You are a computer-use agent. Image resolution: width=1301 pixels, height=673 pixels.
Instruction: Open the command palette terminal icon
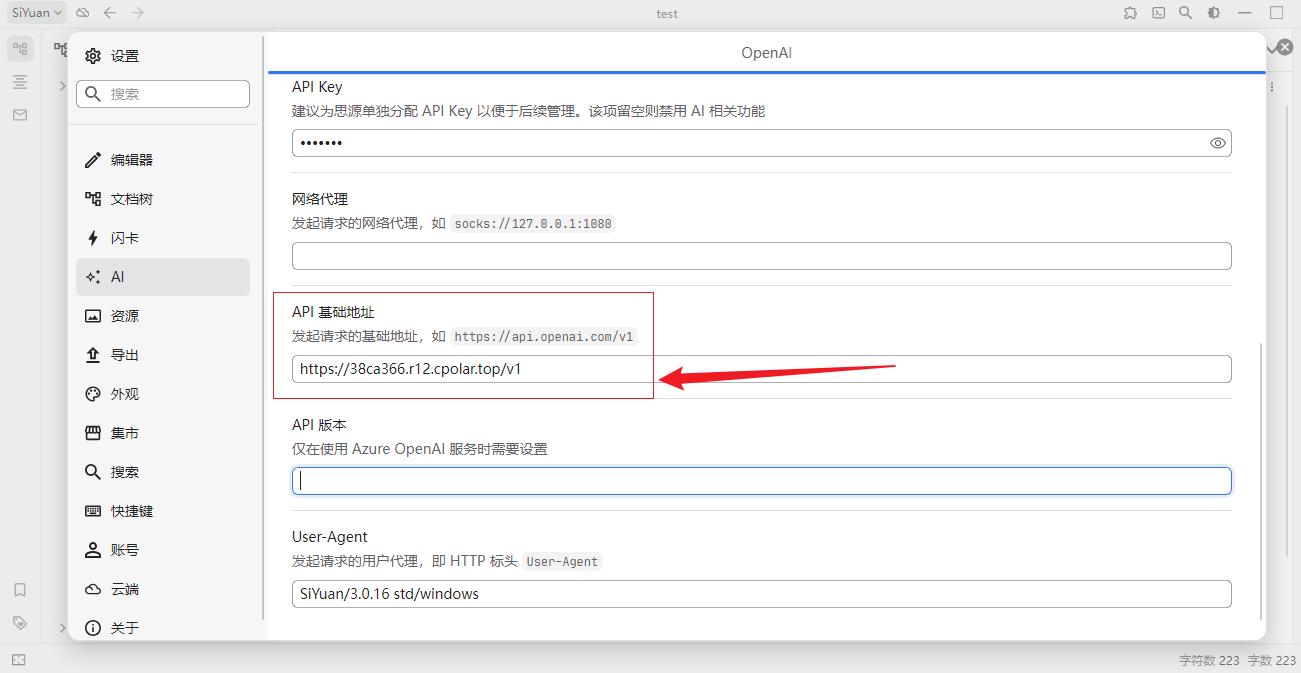click(x=1158, y=13)
